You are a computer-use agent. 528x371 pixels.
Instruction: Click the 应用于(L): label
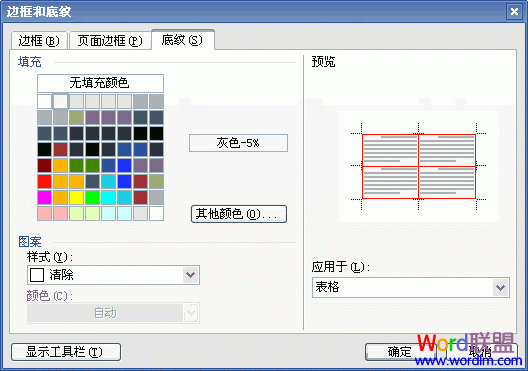(x=341, y=267)
